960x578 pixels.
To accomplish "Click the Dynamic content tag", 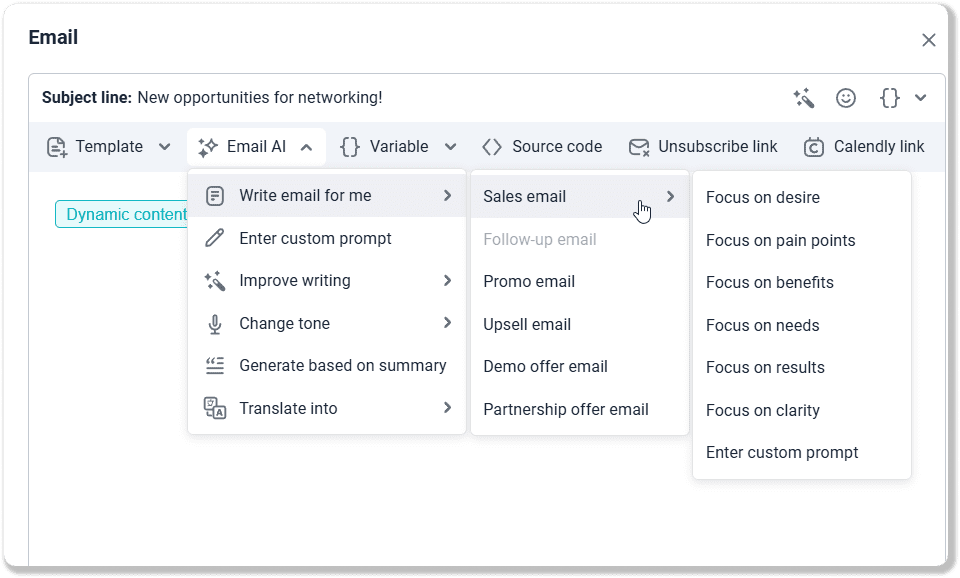I will coord(122,214).
